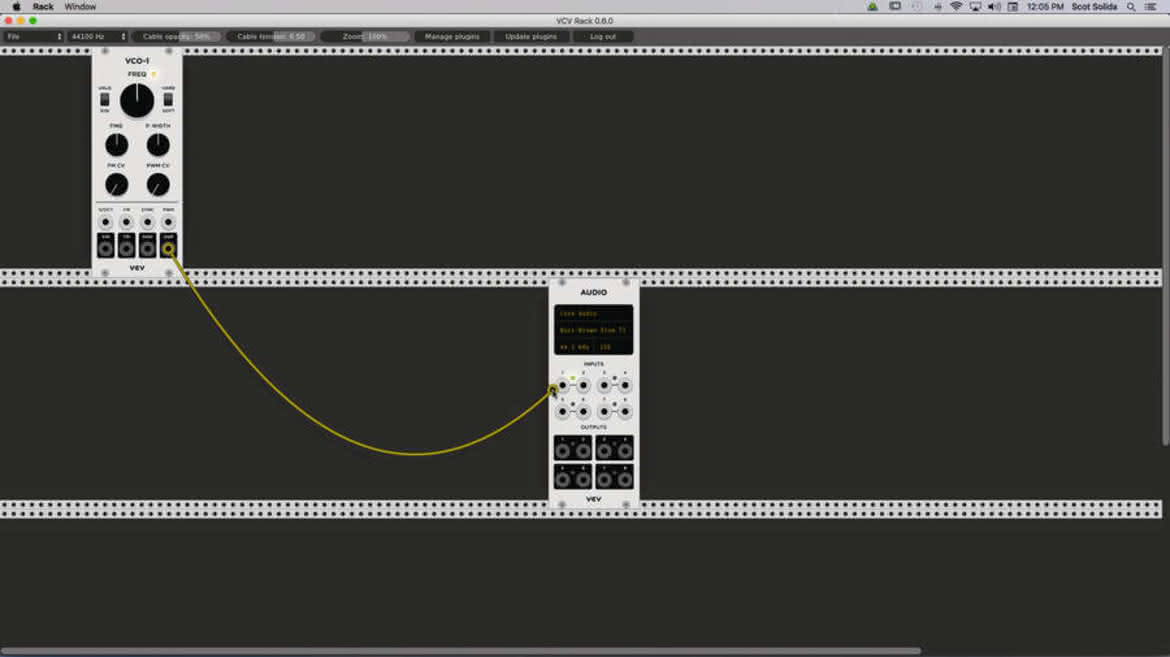Click the VCO-1 SAW output jack
Screen dimensions: 1170x657
pos(147,248)
